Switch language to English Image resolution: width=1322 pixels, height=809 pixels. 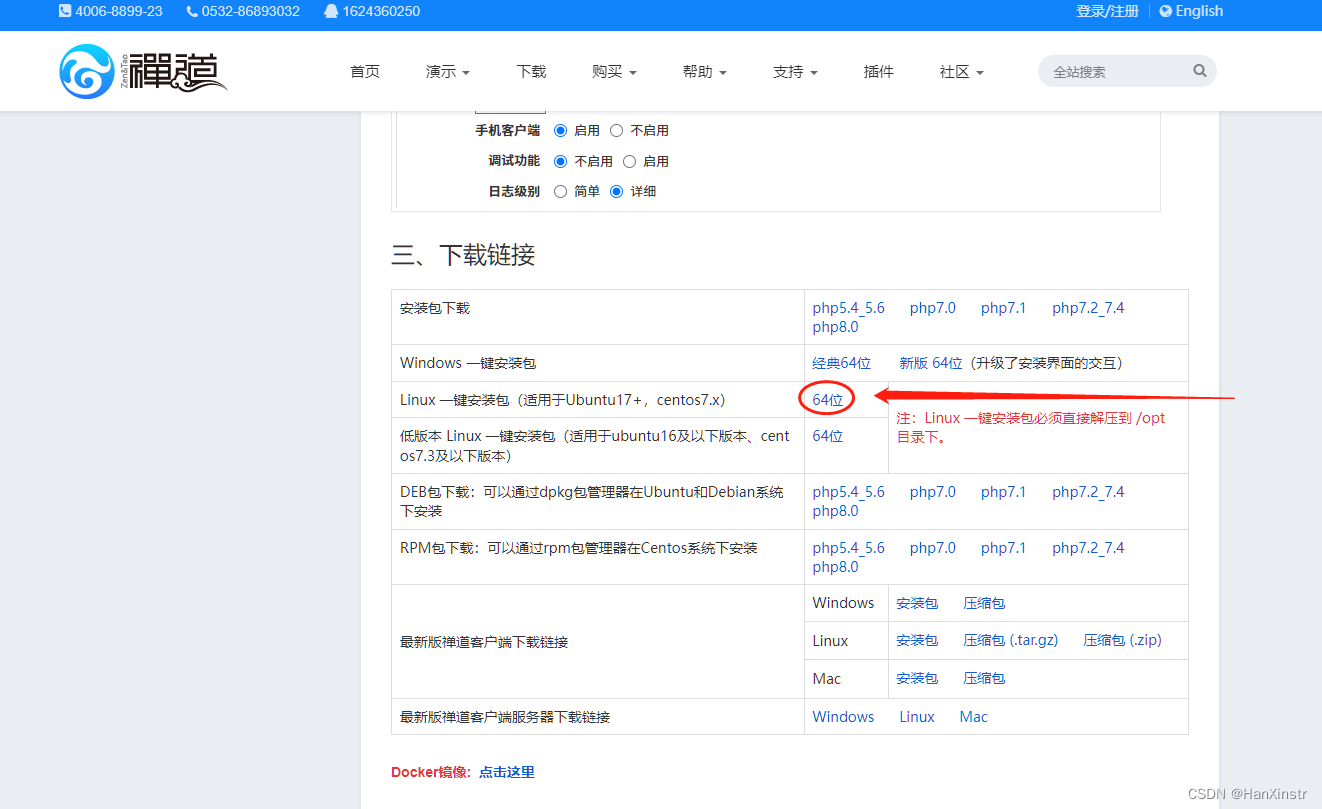(x=1199, y=11)
